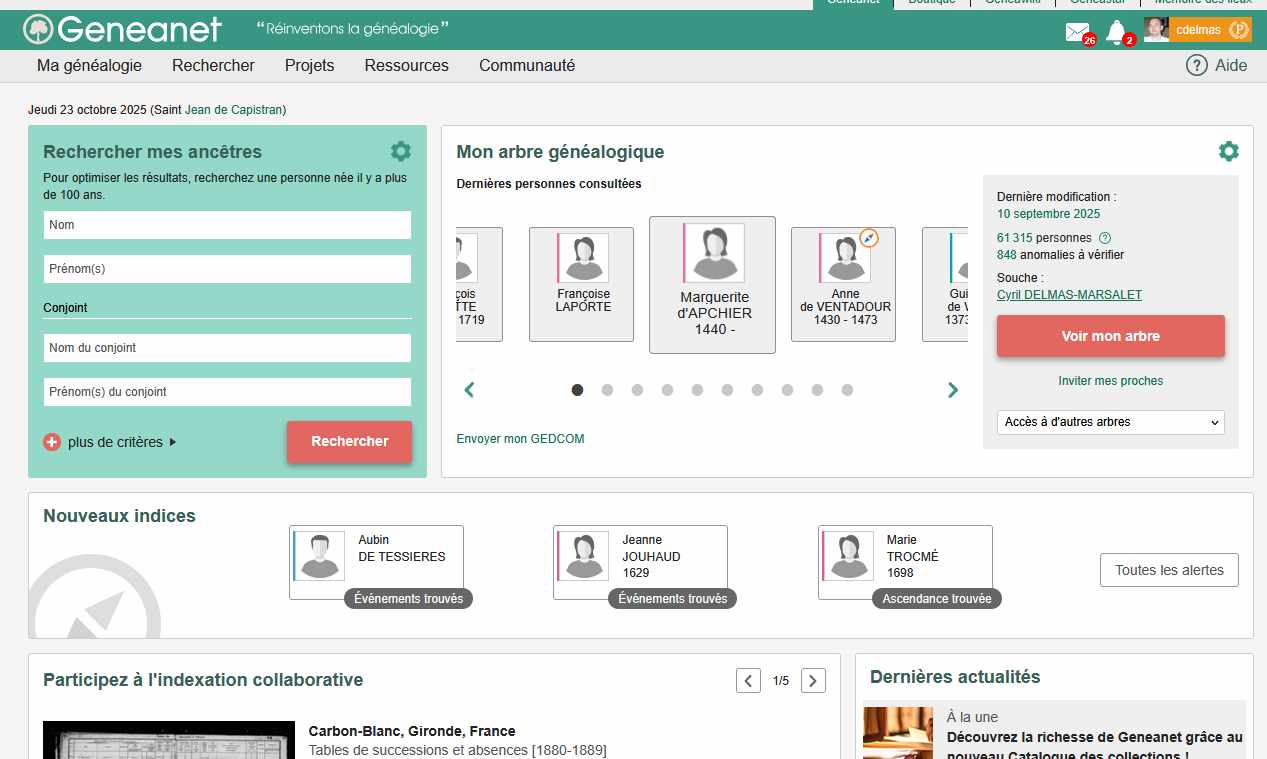
Task: Open the Communauté menu
Action: point(526,65)
